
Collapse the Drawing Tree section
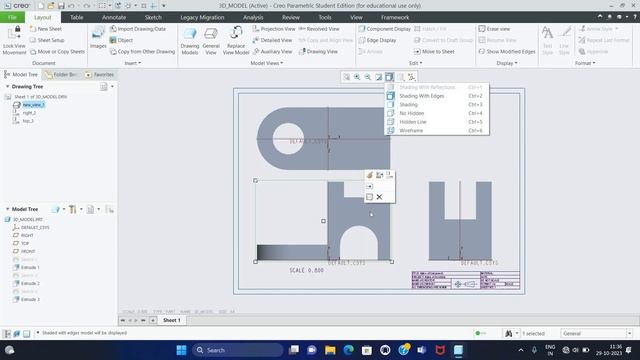(7, 87)
